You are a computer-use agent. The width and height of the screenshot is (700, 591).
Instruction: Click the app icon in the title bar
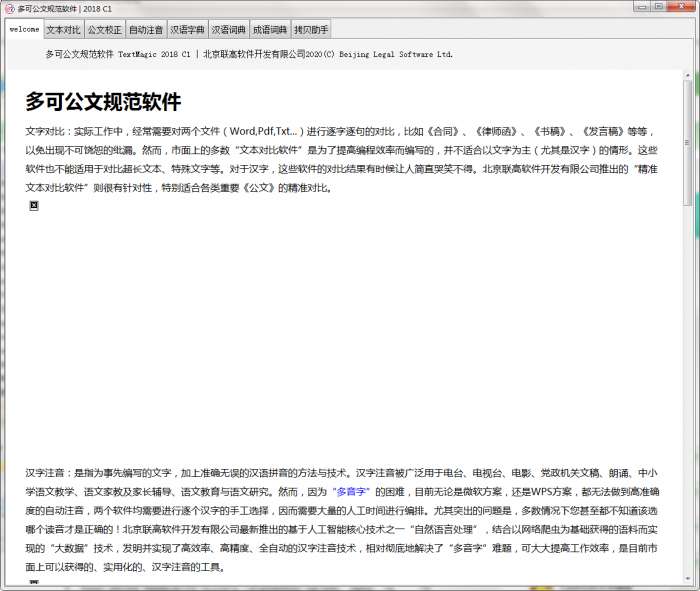[9, 8]
